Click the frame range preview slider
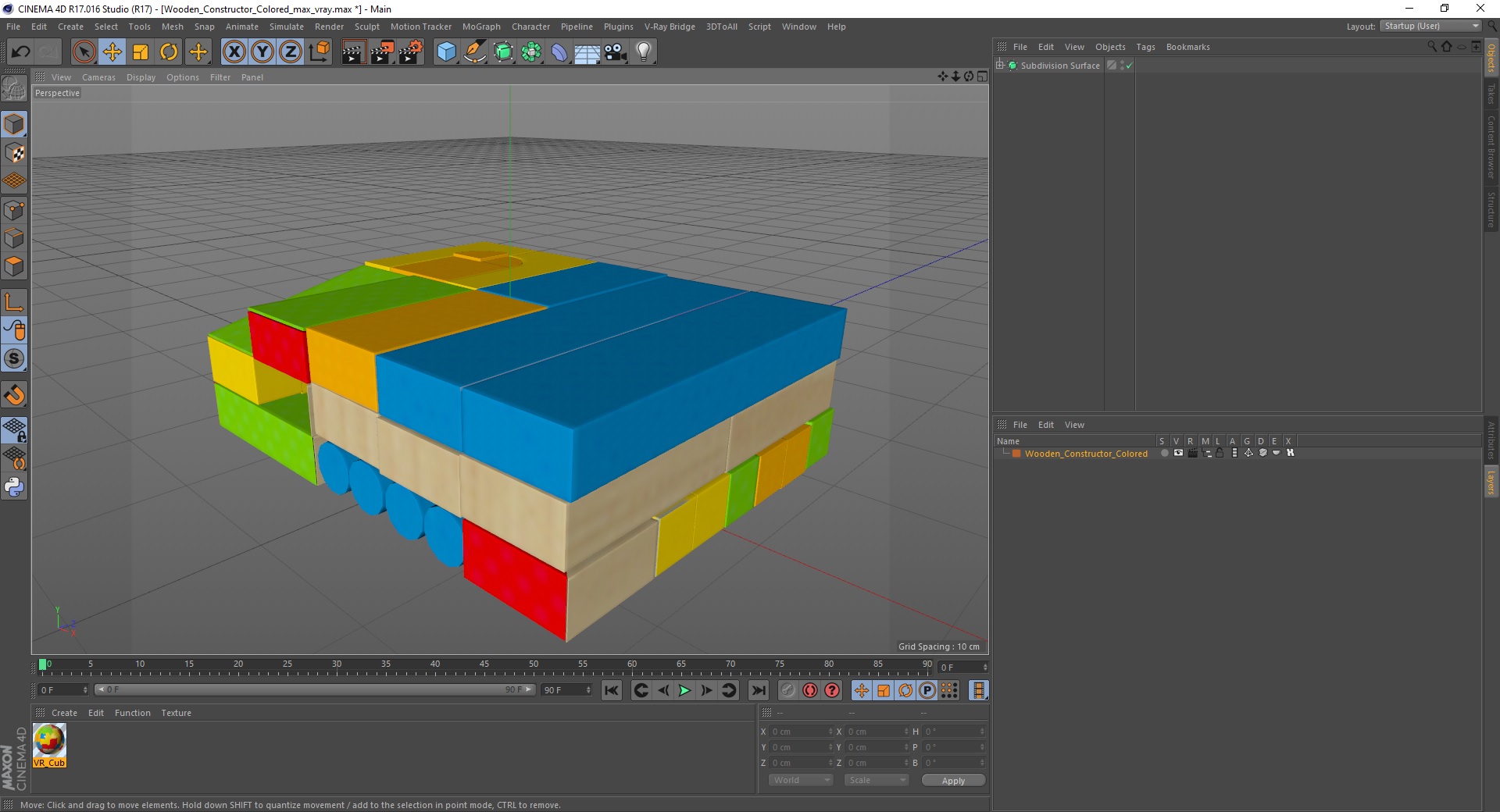This screenshot has width=1500, height=812. point(315,689)
